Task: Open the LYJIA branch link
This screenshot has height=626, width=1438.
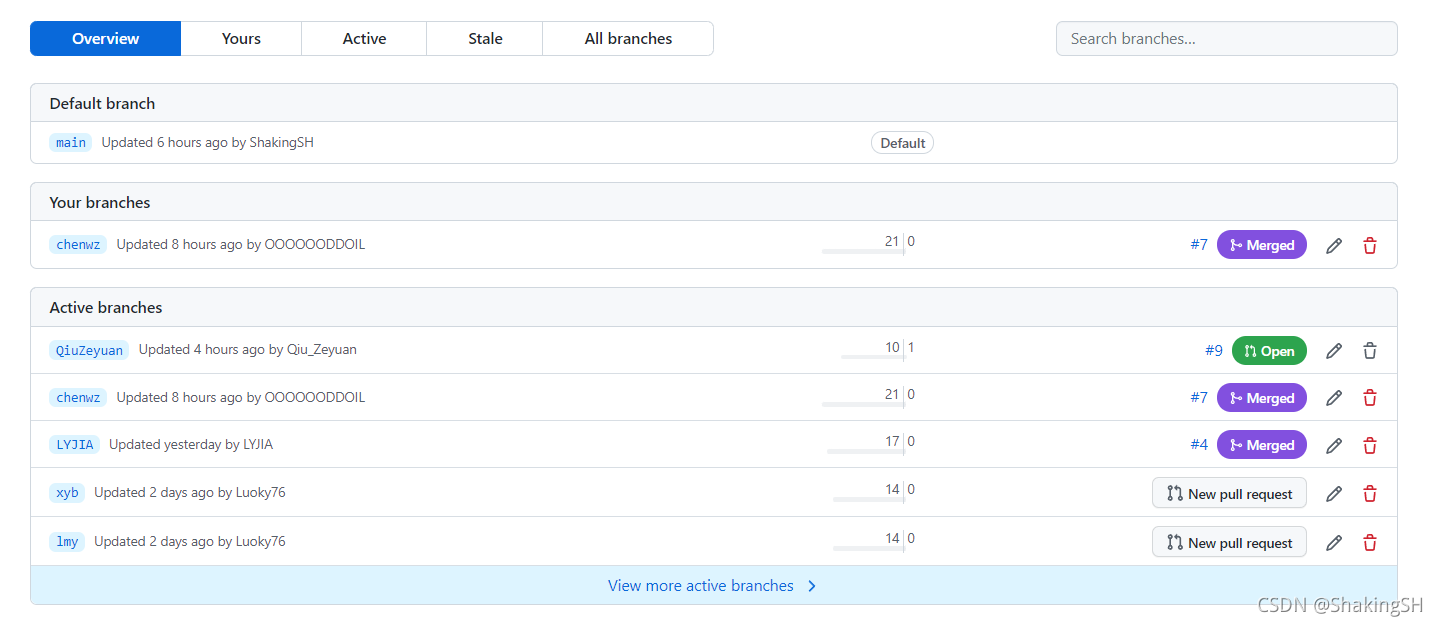Action: [75, 444]
